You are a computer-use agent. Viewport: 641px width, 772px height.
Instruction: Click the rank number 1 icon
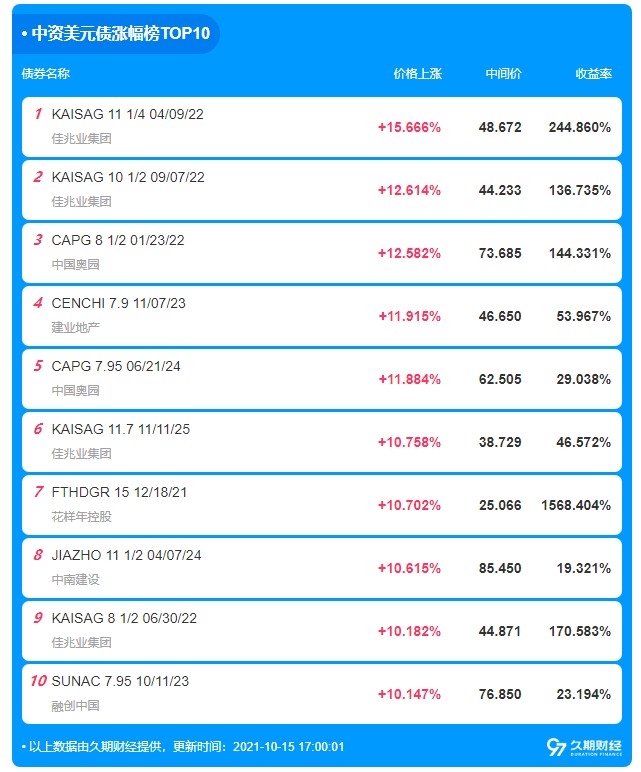pos(38,114)
